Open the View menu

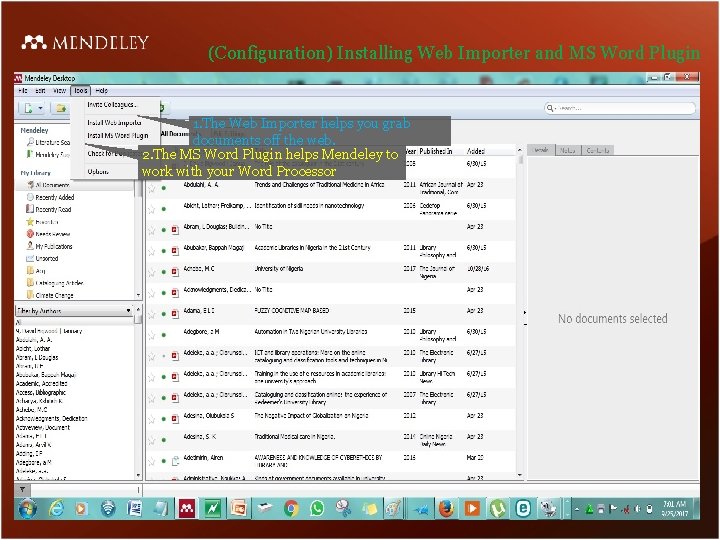pyautogui.click(x=59, y=90)
